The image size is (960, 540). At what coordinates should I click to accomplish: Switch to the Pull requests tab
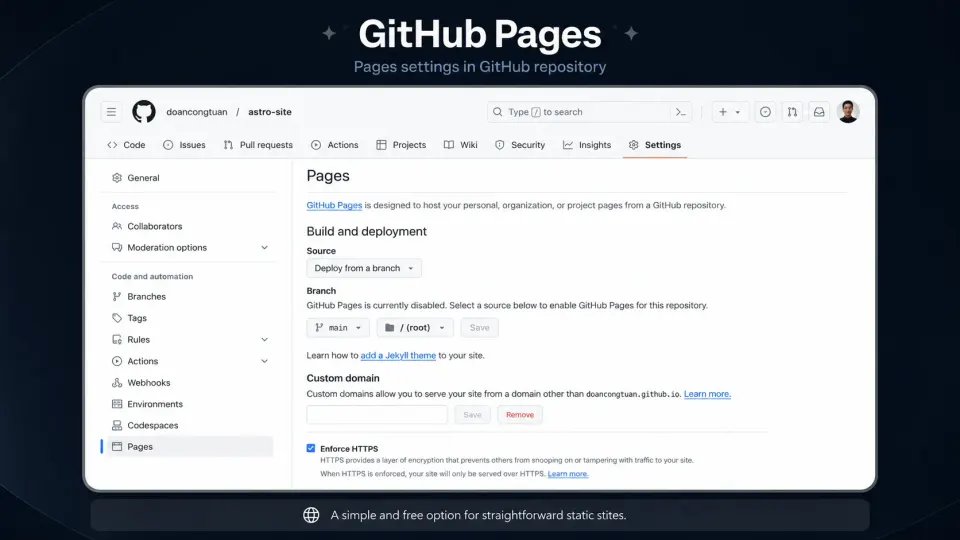258,145
